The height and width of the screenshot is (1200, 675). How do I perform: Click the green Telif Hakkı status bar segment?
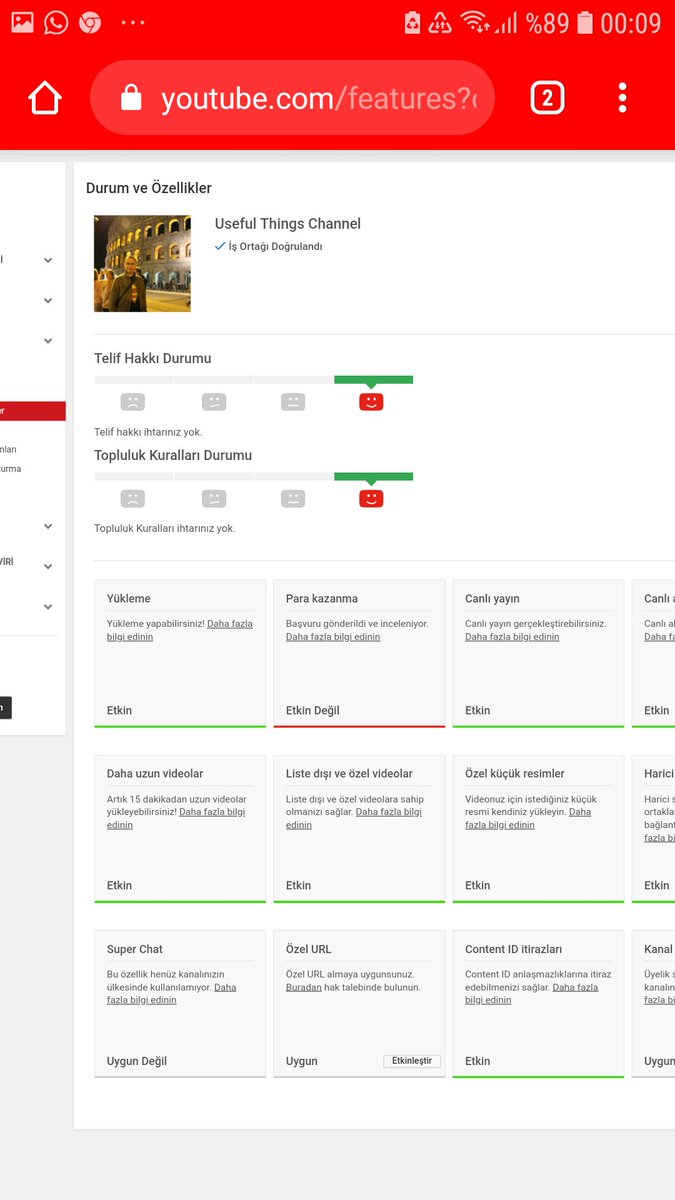point(373,380)
